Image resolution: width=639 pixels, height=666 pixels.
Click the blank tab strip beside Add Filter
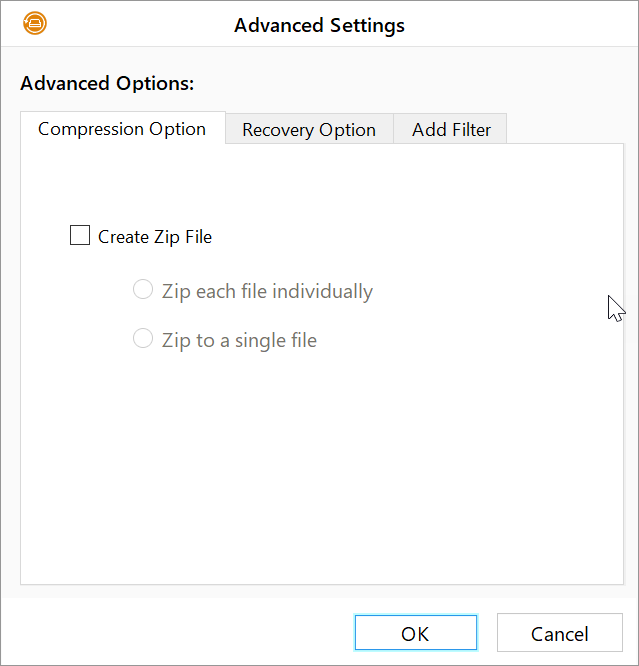coord(565,128)
